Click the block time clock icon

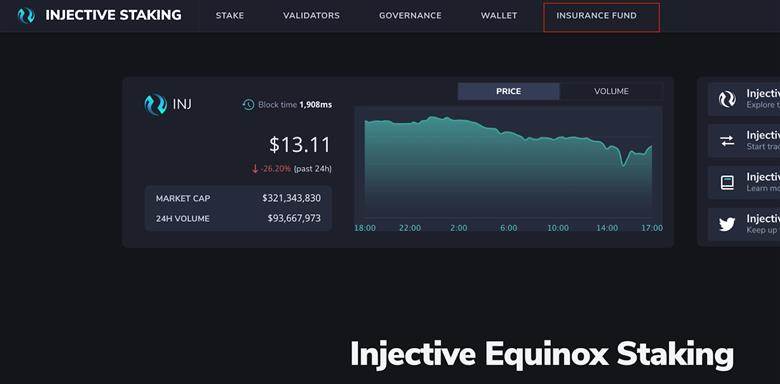click(248, 104)
